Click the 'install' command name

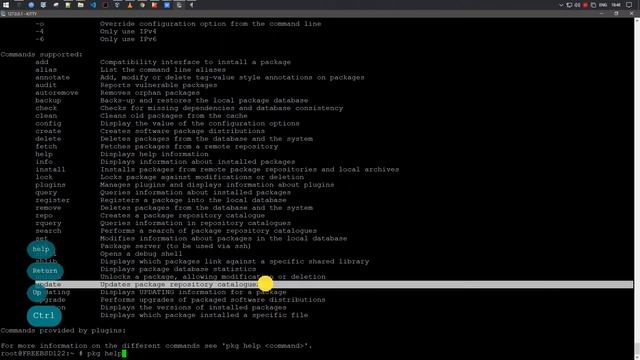tap(50, 169)
